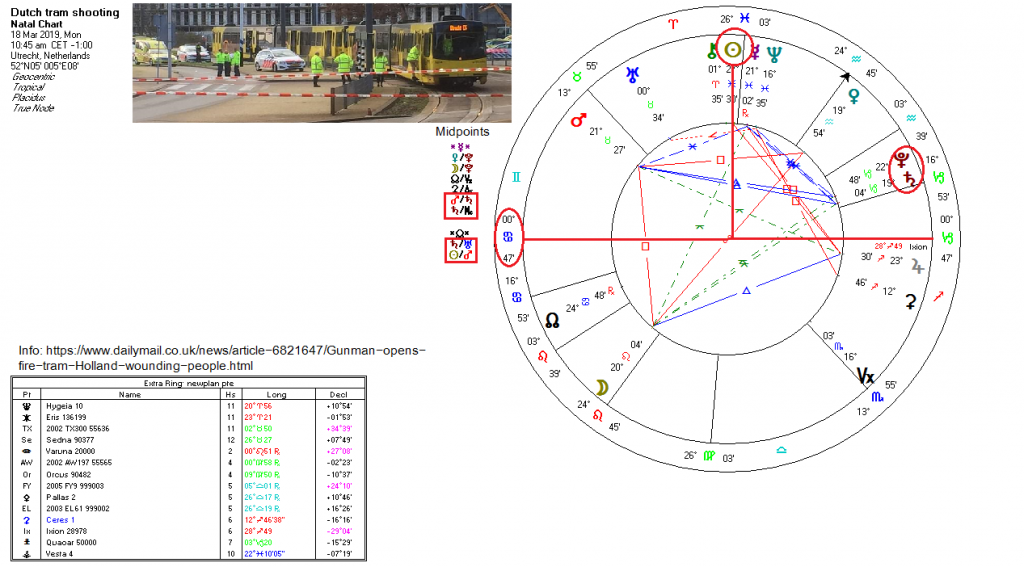This screenshot has height=567, width=1024.
Task: Select the green Venus glyph
Action: pos(853,95)
